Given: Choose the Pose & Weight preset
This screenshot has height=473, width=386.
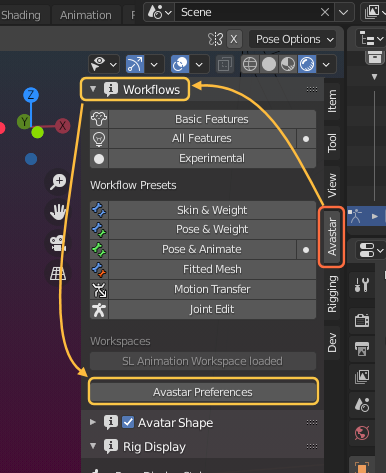Looking at the screenshot, I should click(x=212, y=229).
